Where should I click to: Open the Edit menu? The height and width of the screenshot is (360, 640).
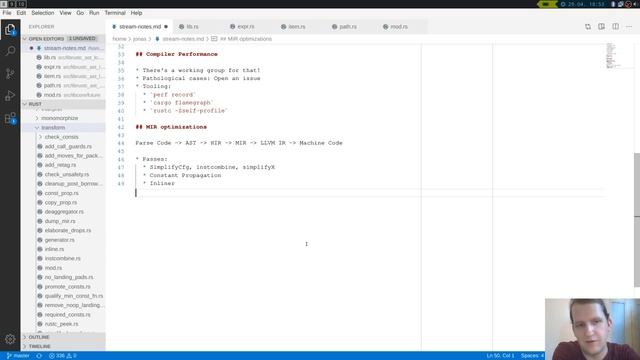(21, 13)
